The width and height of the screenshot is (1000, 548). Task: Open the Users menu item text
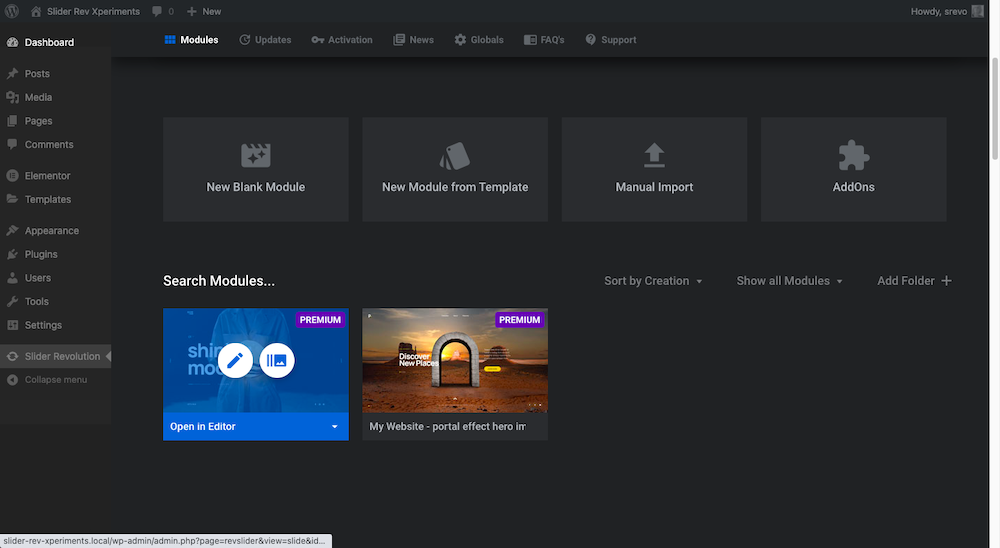click(x=38, y=278)
